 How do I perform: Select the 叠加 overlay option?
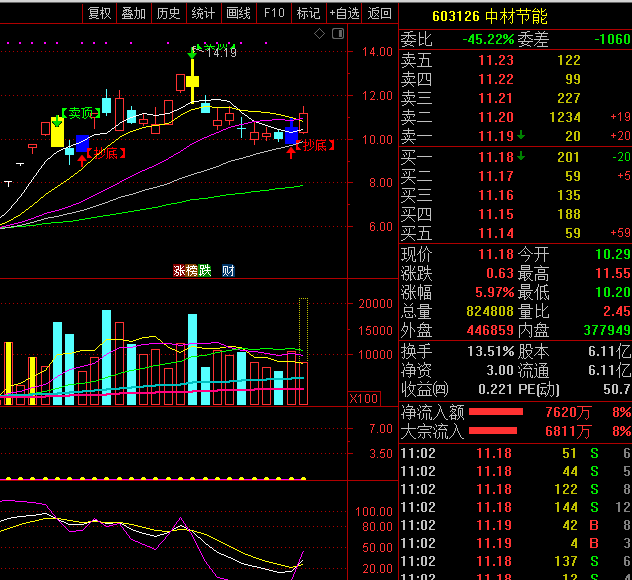click(134, 13)
